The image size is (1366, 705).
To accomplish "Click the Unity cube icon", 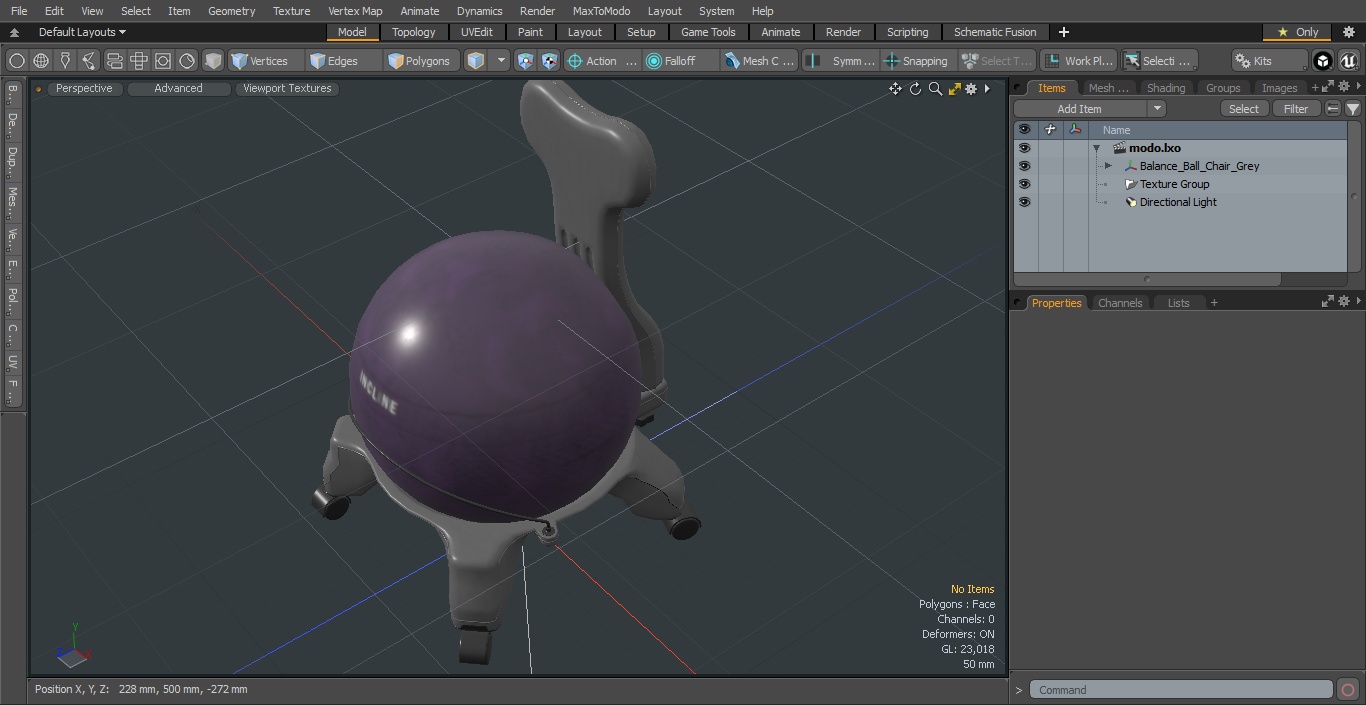I will coord(1323,61).
